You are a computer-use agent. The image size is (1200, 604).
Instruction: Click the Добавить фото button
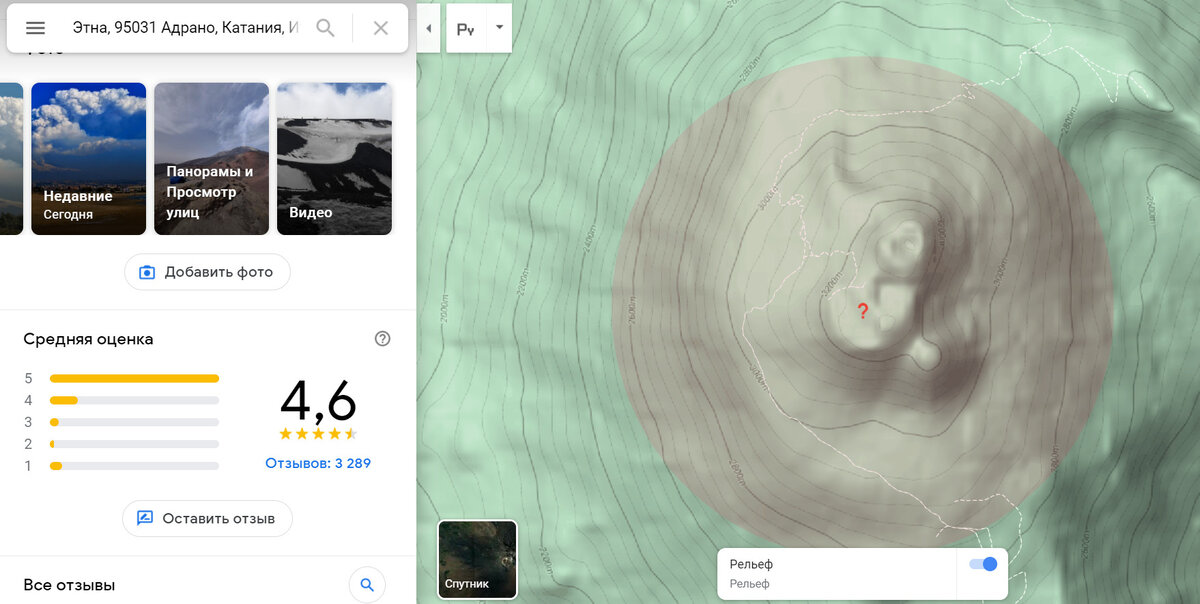point(207,272)
